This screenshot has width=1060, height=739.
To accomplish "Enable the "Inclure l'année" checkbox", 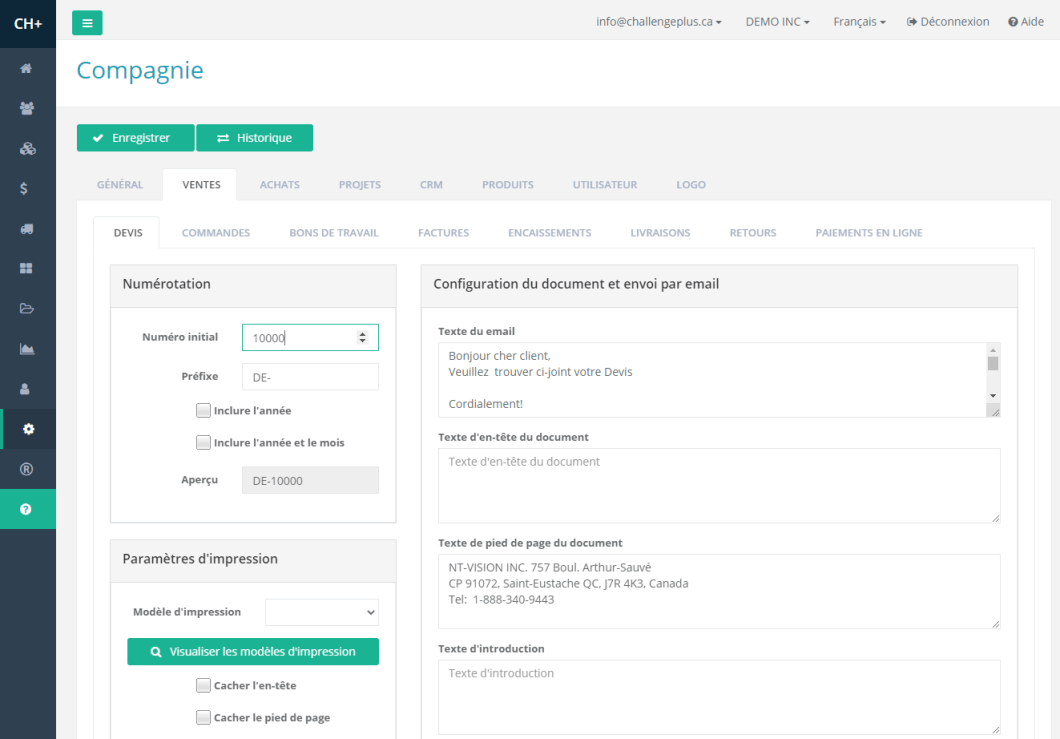I will click(x=203, y=410).
